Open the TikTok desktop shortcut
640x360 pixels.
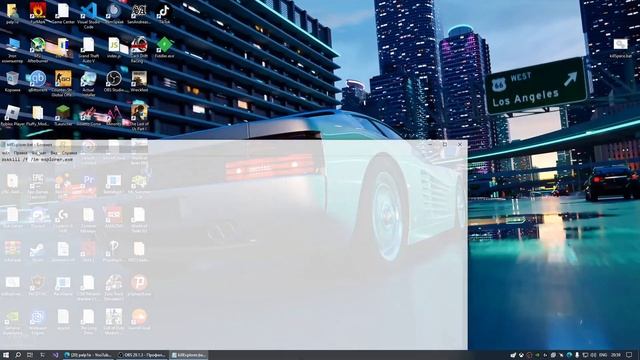(x=164, y=13)
